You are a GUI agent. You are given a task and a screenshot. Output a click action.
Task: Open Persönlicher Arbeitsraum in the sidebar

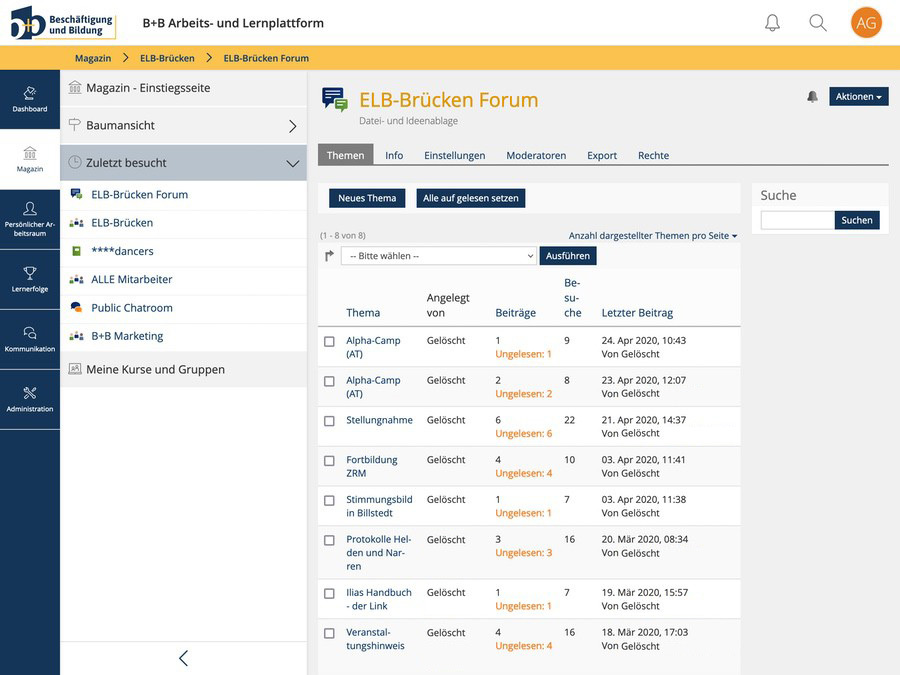[x=30, y=219]
